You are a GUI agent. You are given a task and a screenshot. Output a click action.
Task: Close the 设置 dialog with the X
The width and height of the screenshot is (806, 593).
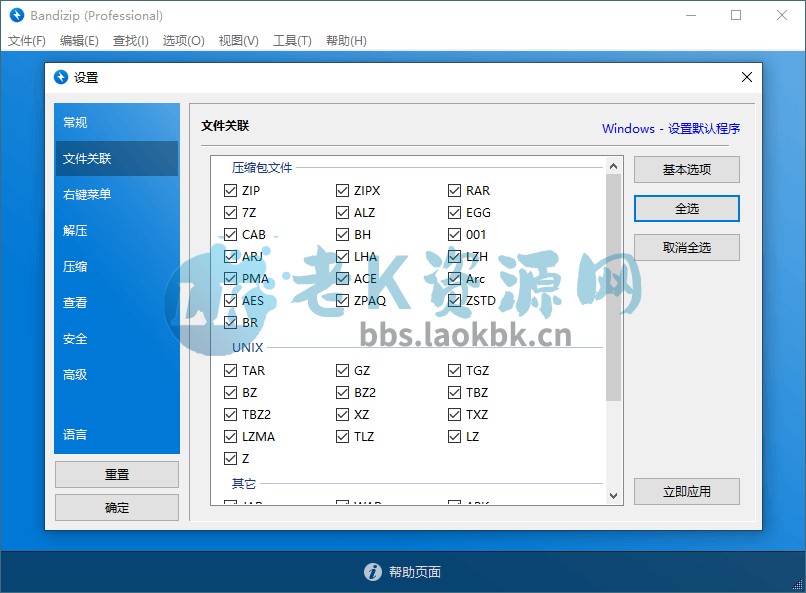(746, 77)
